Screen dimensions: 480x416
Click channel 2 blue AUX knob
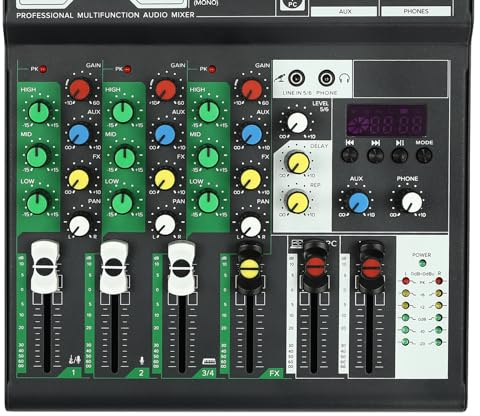click(x=165, y=134)
